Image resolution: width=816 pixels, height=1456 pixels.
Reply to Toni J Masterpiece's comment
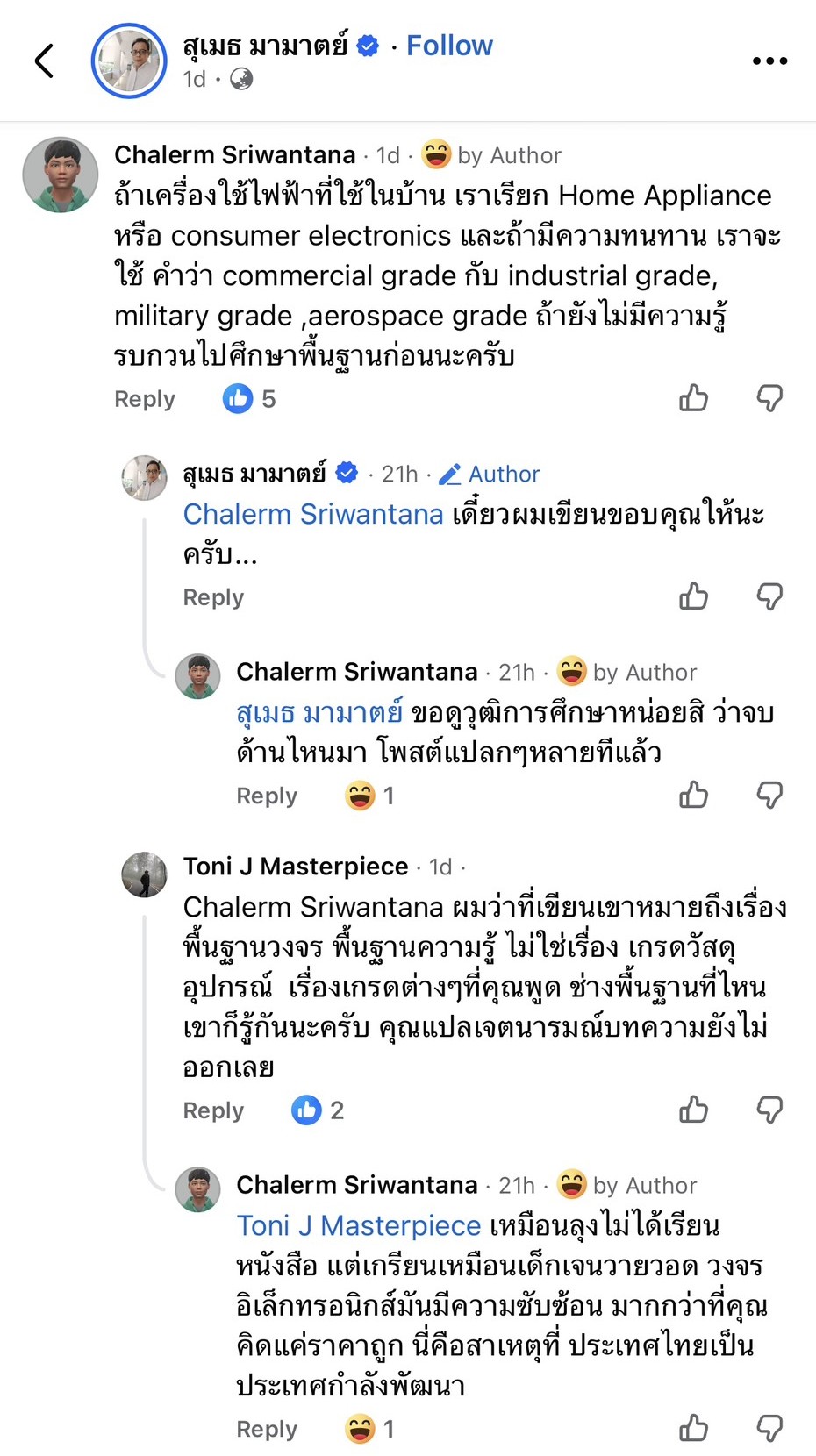[x=213, y=1110]
